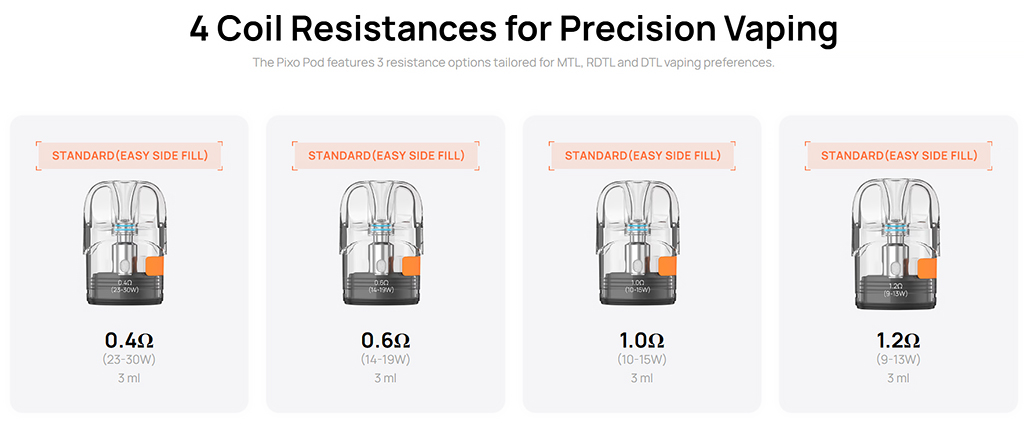Click the orange fill plug on the 0.4Ω pod
Viewport: 1024px width, 424px height.
click(x=154, y=267)
